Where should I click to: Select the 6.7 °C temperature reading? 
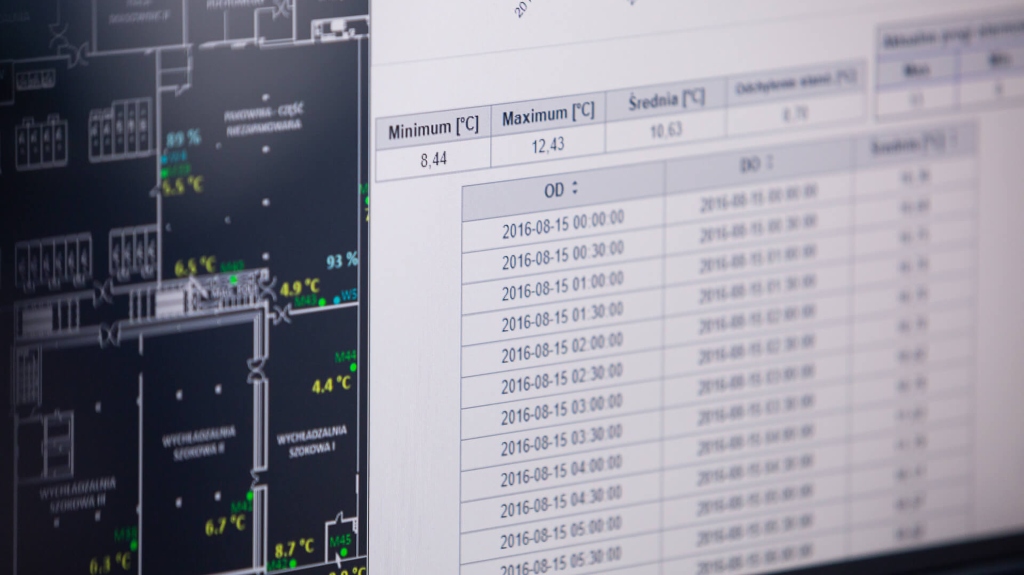tap(225, 524)
